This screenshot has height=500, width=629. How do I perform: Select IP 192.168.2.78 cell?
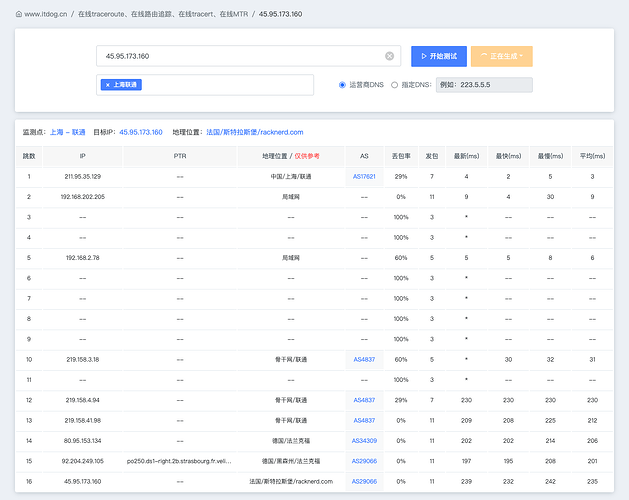click(83, 258)
